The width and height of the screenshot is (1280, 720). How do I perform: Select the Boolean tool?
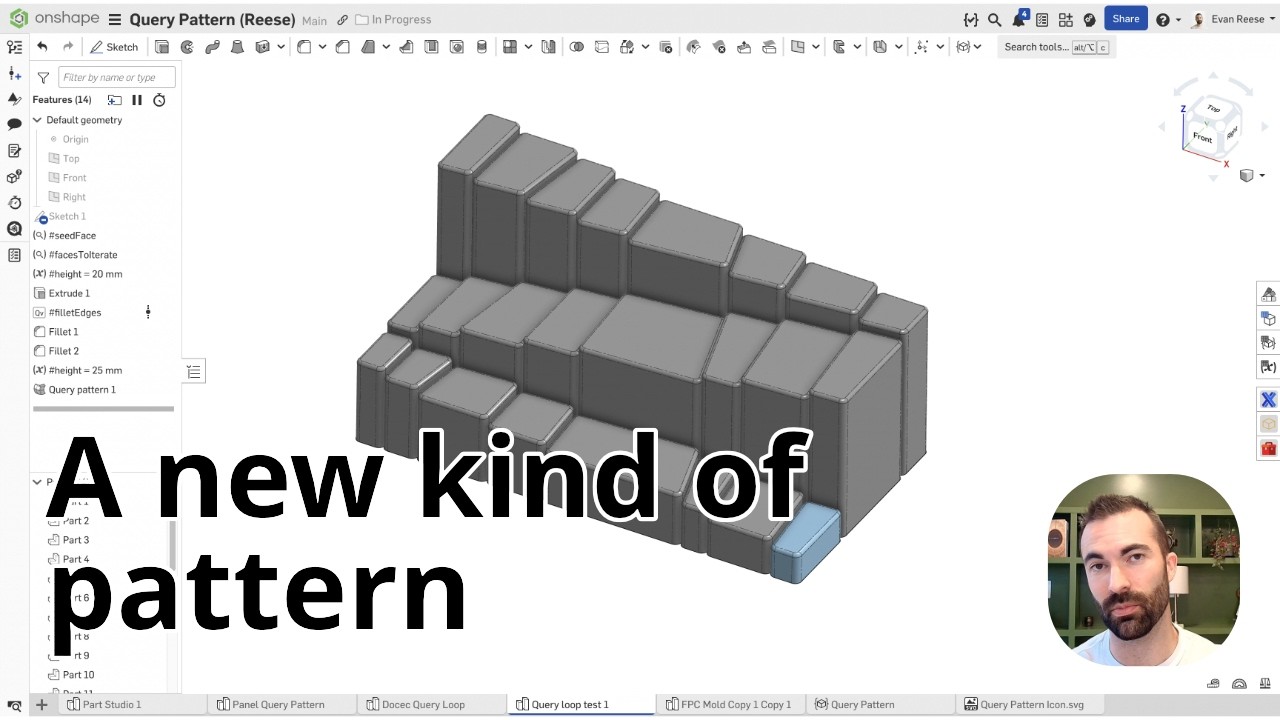576,47
